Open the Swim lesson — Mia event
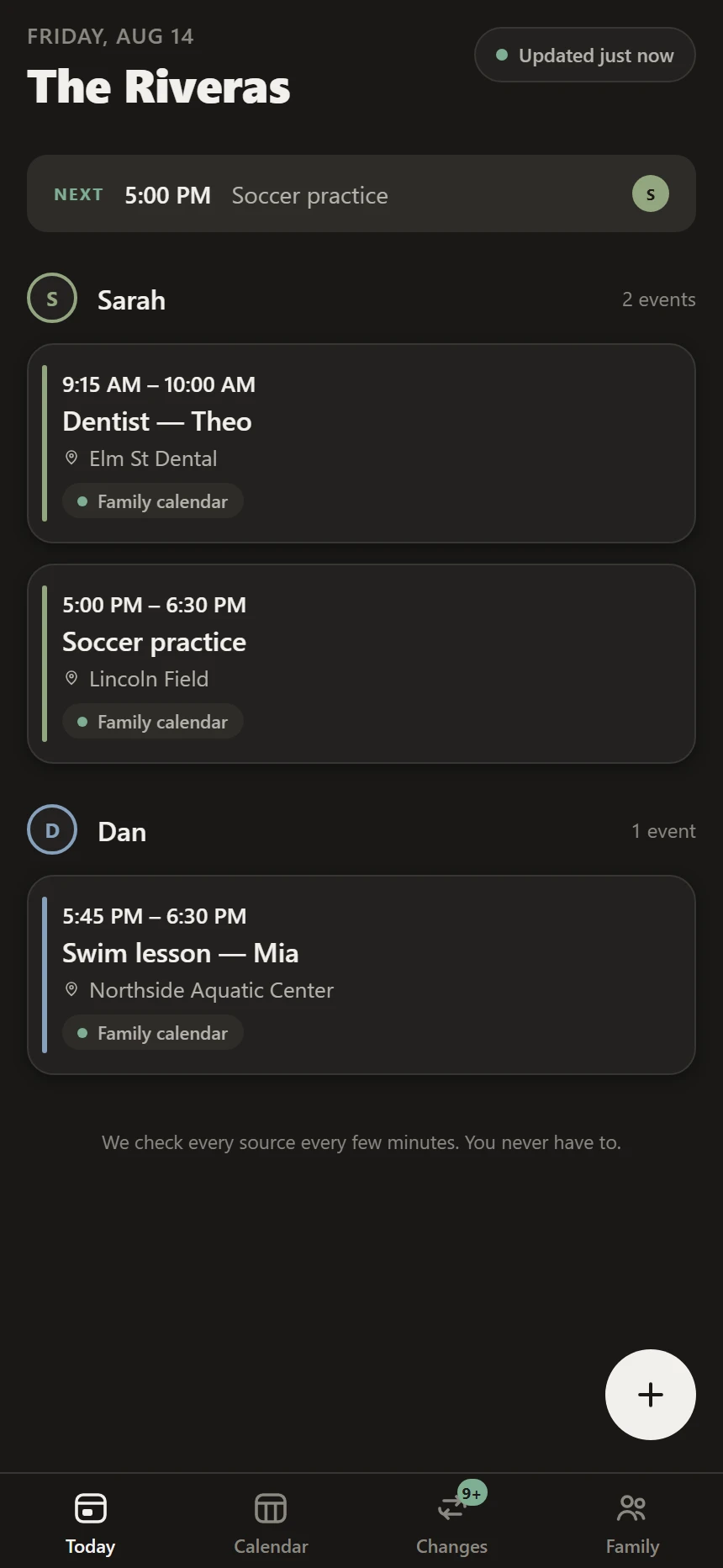 pyautogui.click(x=361, y=975)
